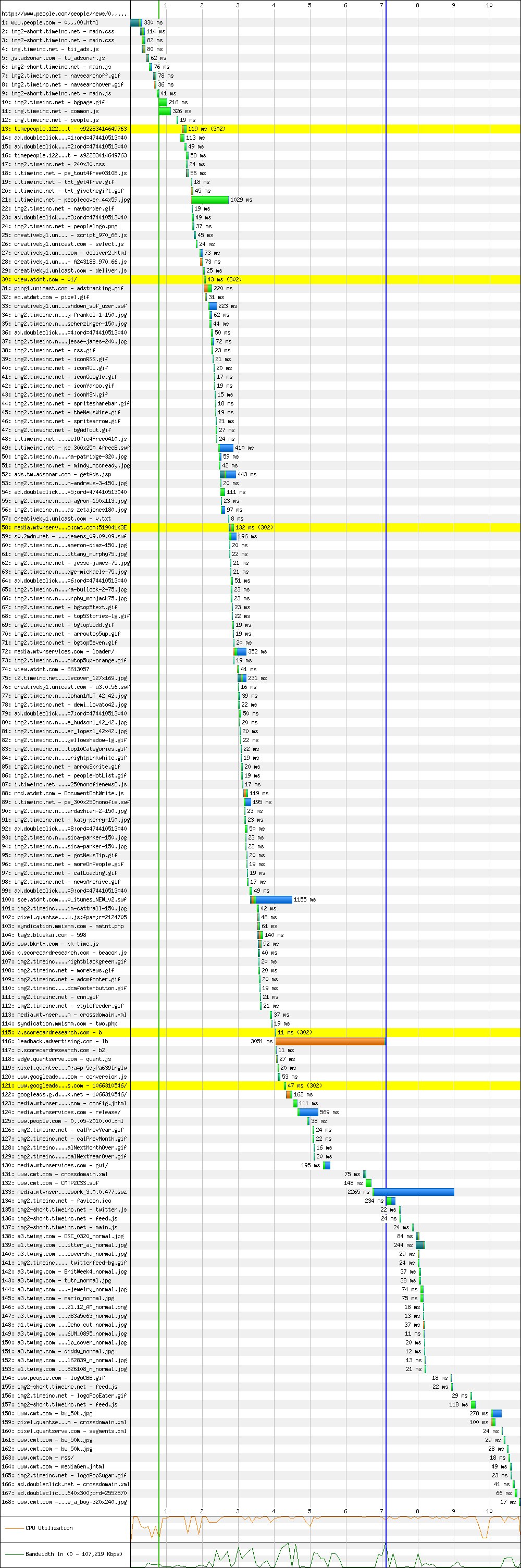Click row 10: img2.timeinc.net - bgpage.gif
Image resolution: width=521 pixels, height=1568 pixels.
click(x=260, y=102)
